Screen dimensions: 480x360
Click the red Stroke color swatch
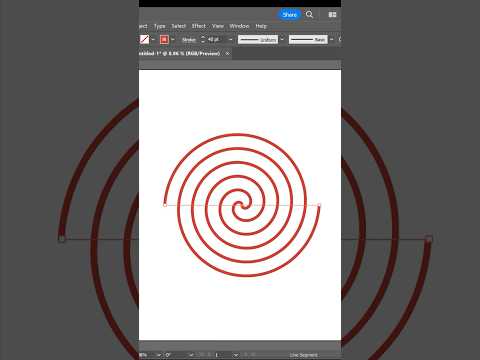pyautogui.click(x=164, y=40)
